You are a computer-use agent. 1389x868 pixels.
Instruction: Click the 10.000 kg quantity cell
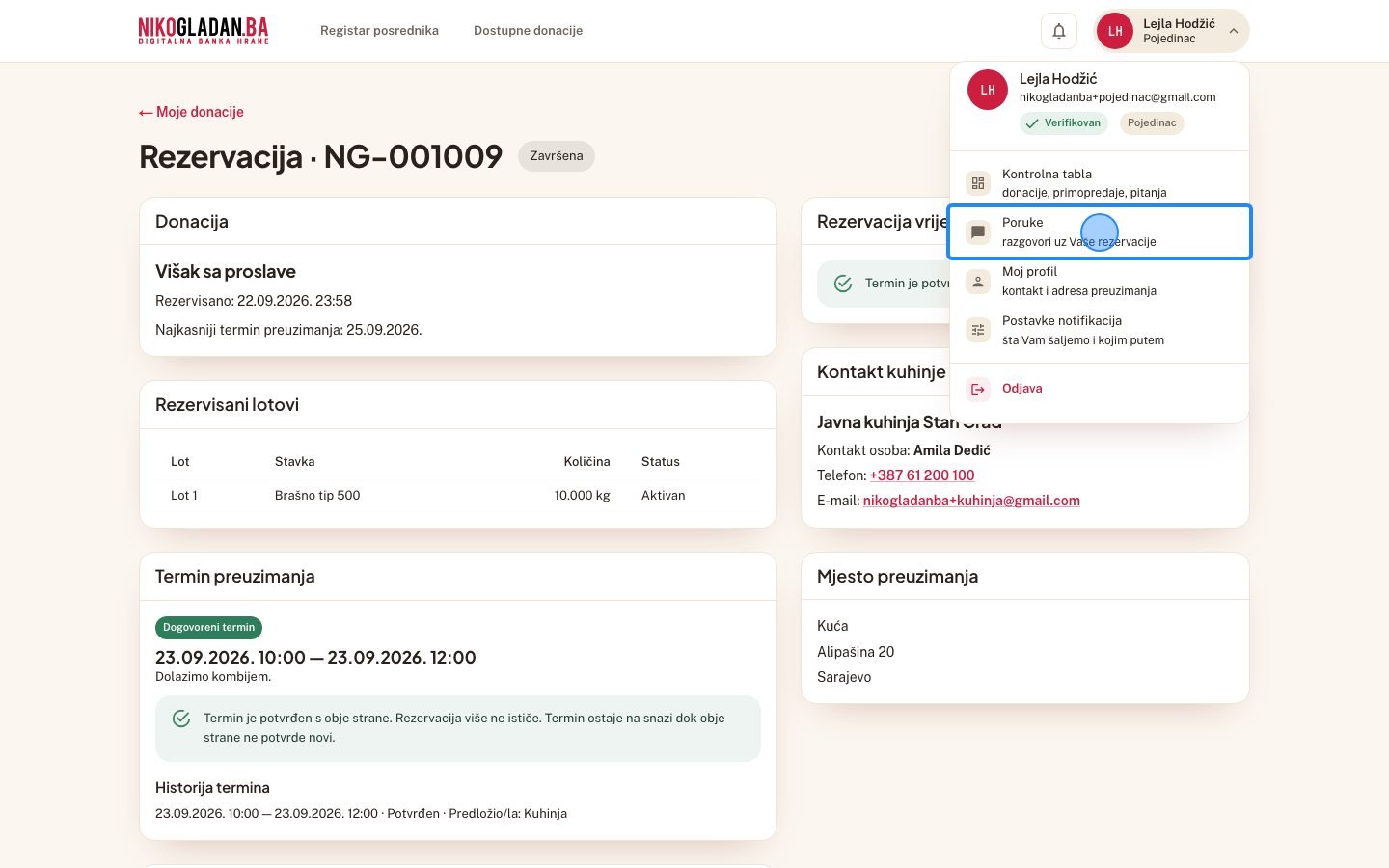point(583,496)
